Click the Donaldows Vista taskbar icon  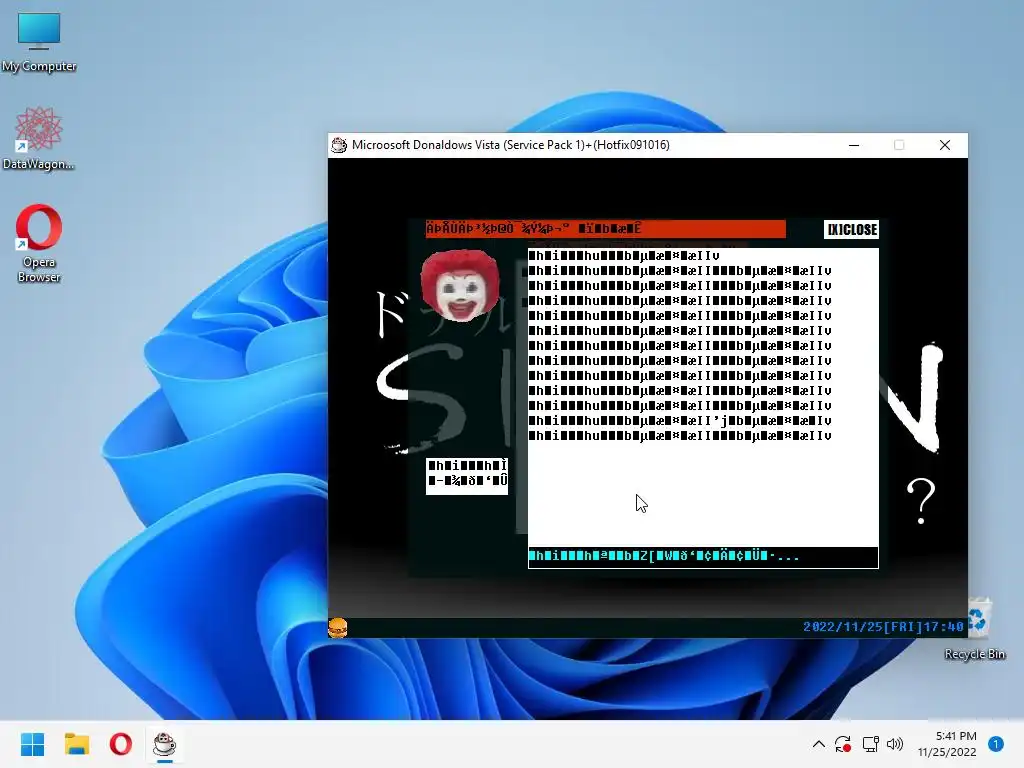(x=165, y=744)
